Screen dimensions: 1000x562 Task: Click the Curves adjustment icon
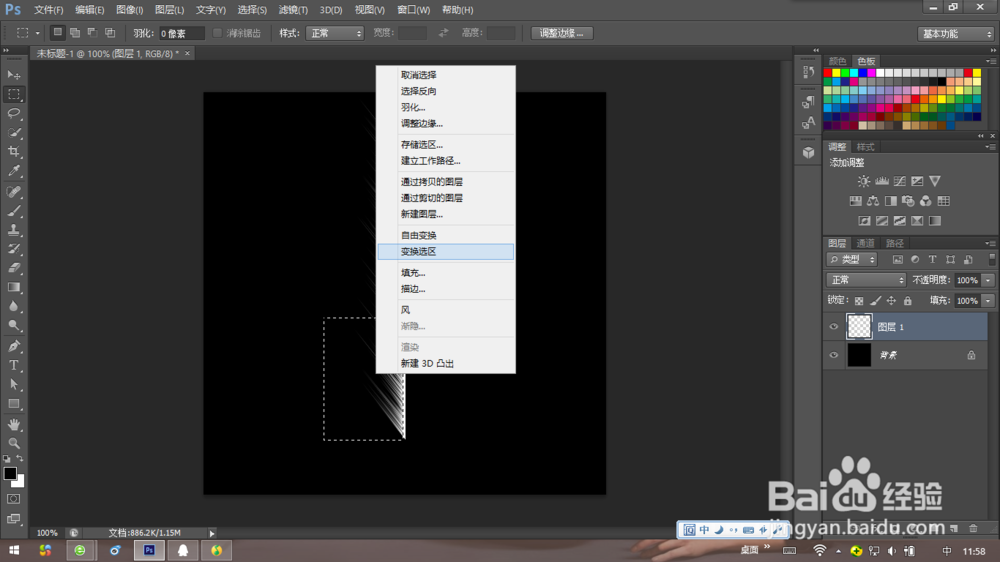(899, 181)
